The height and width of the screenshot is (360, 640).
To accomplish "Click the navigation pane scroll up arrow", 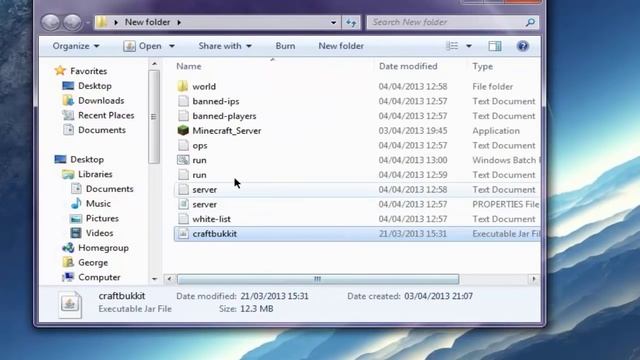I will point(154,64).
